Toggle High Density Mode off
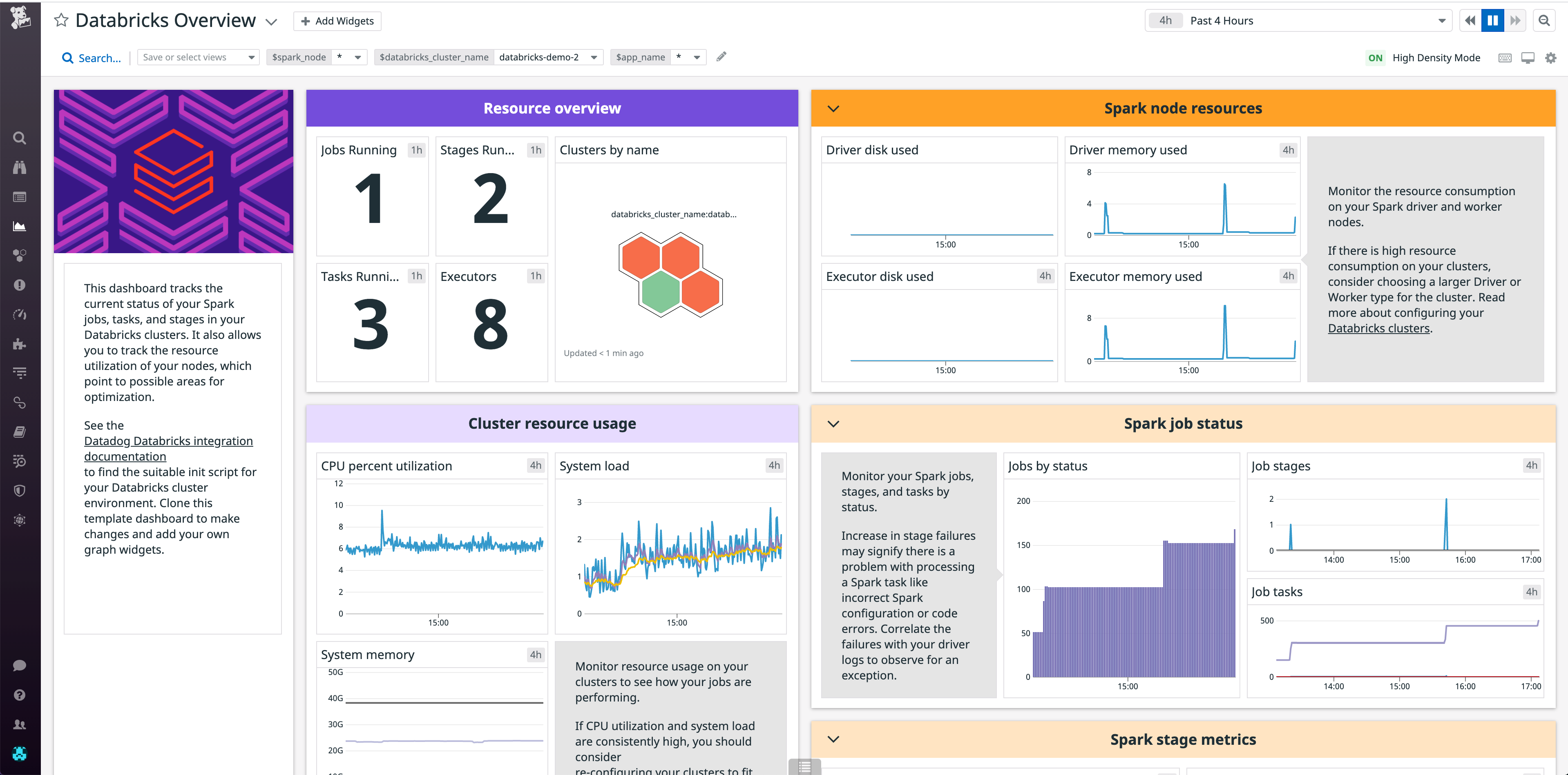The height and width of the screenshot is (775, 1568). 1376,57
